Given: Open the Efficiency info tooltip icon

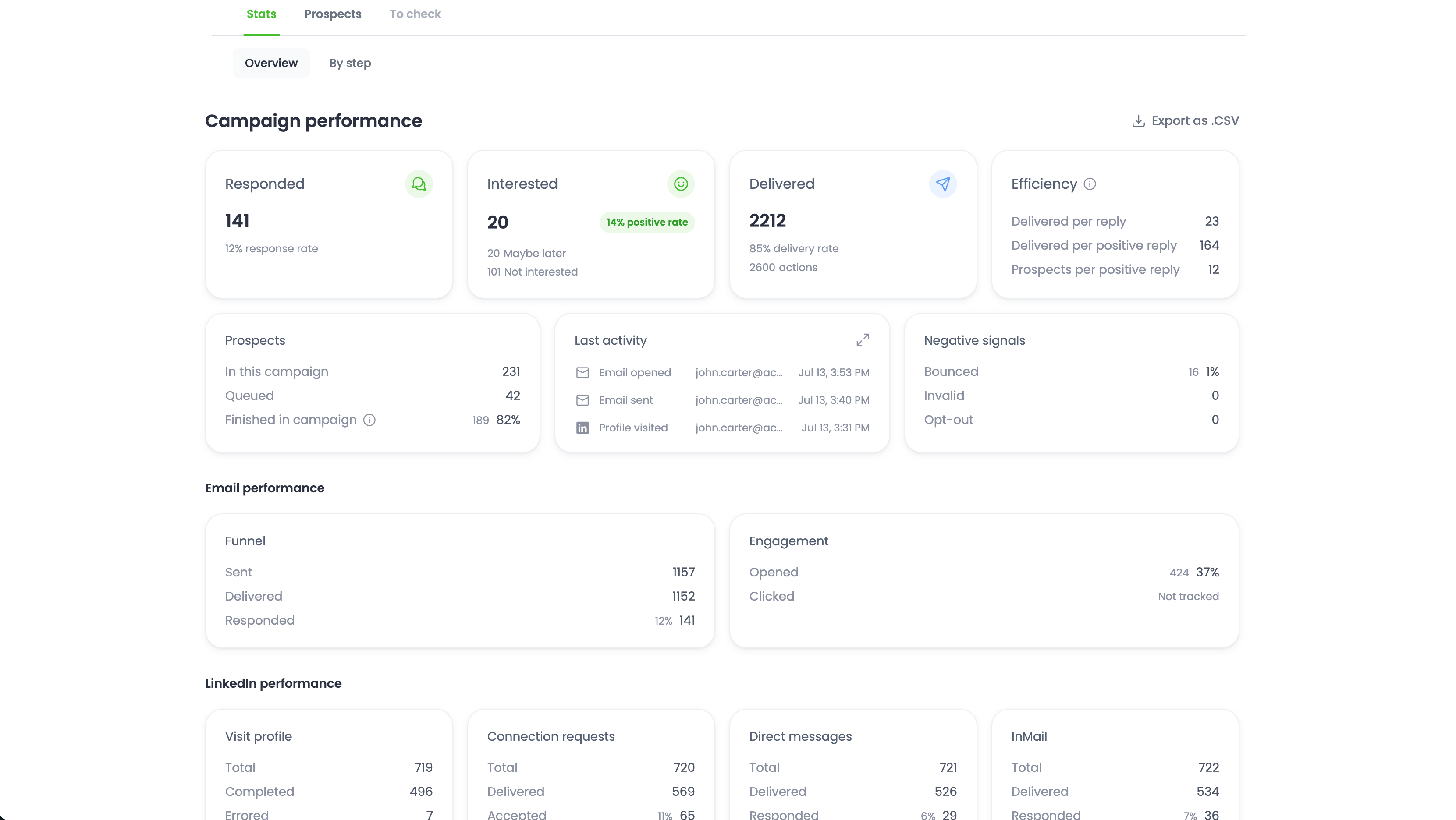Looking at the screenshot, I should click(1090, 184).
